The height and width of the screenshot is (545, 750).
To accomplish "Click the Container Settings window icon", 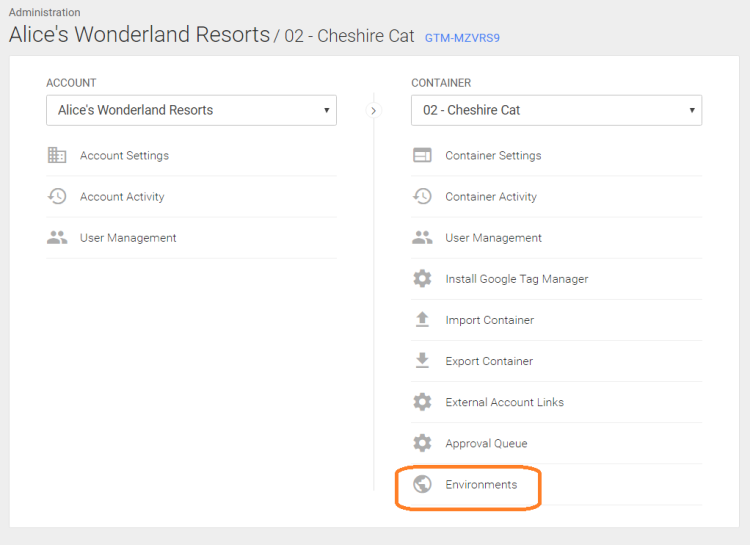I will pyautogui.click(x=422, y=155).
